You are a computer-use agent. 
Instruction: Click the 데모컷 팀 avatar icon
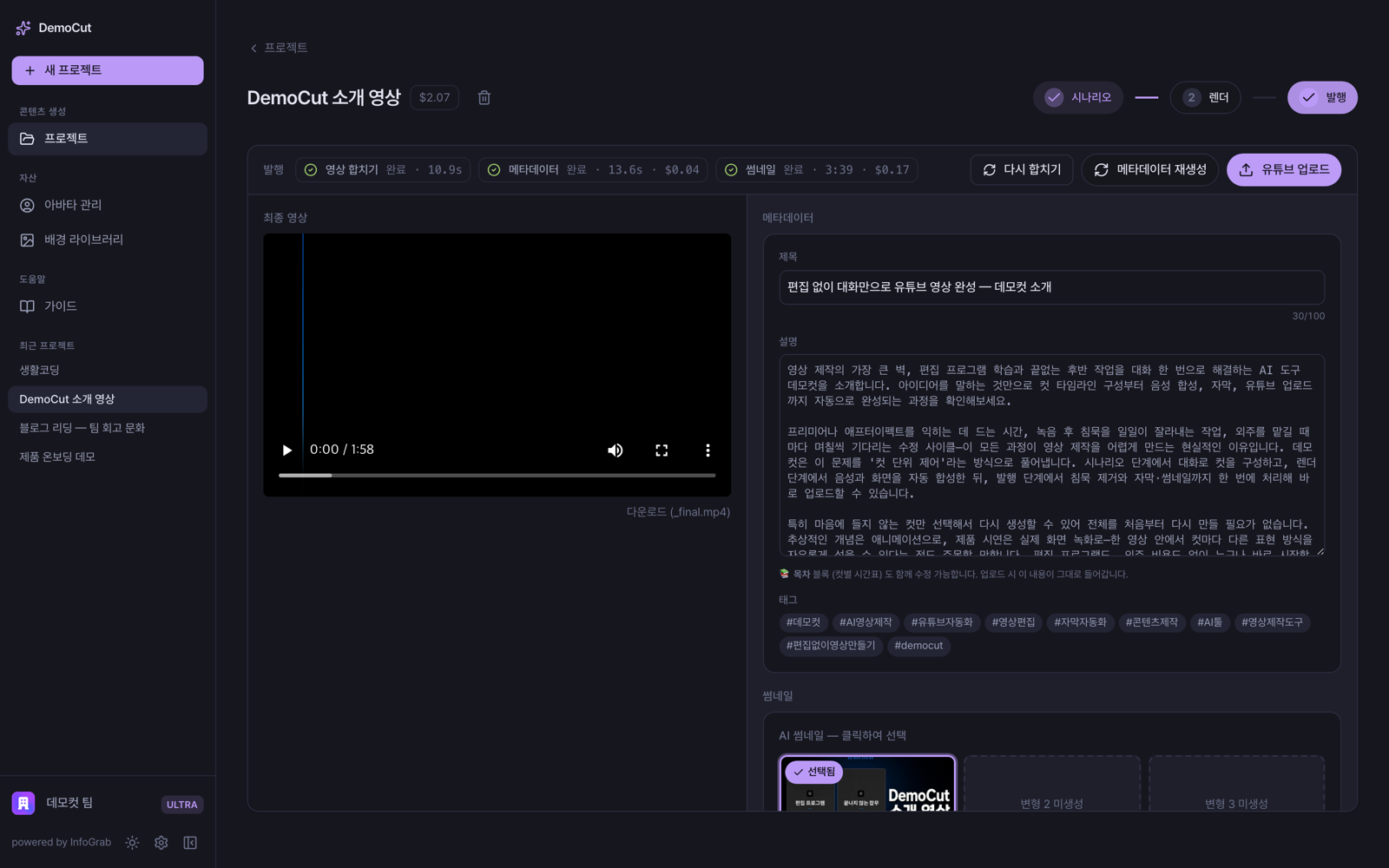tap(23, 803)
